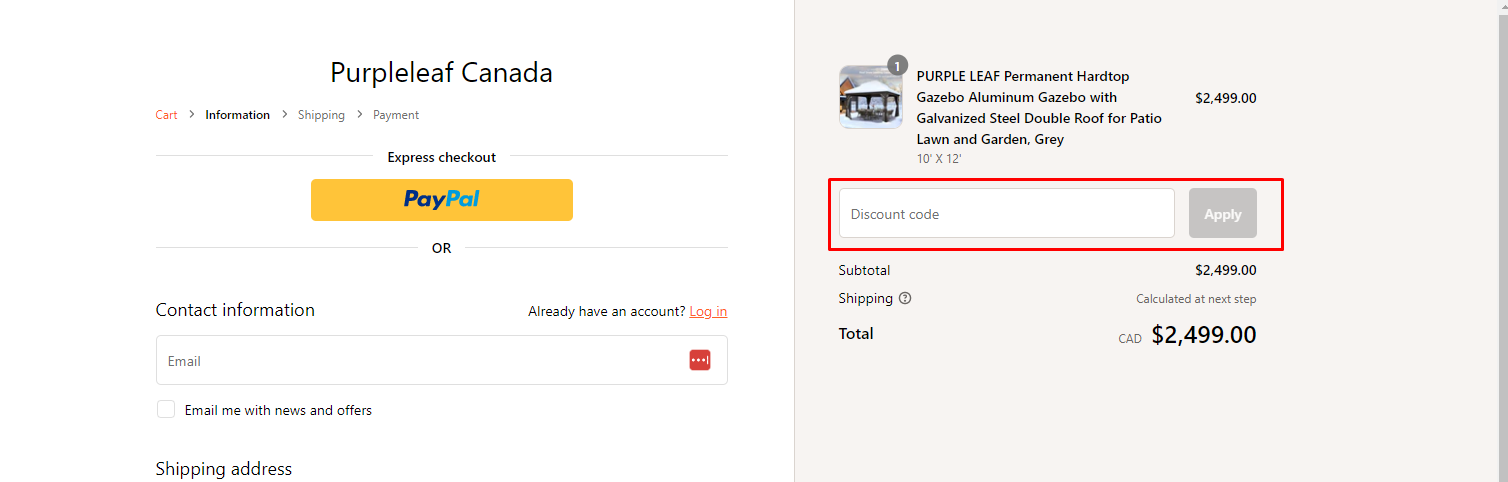Enable Email me with news and offers
This screenshot has width=1508, height=482.
click(166, 410)
